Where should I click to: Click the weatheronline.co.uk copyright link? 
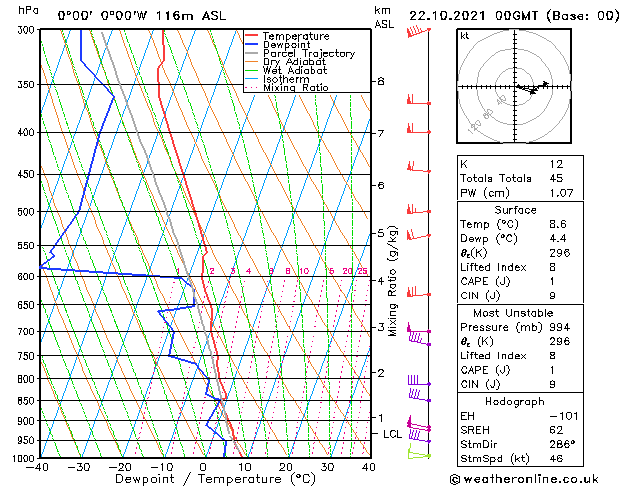(x=524, y=479)
